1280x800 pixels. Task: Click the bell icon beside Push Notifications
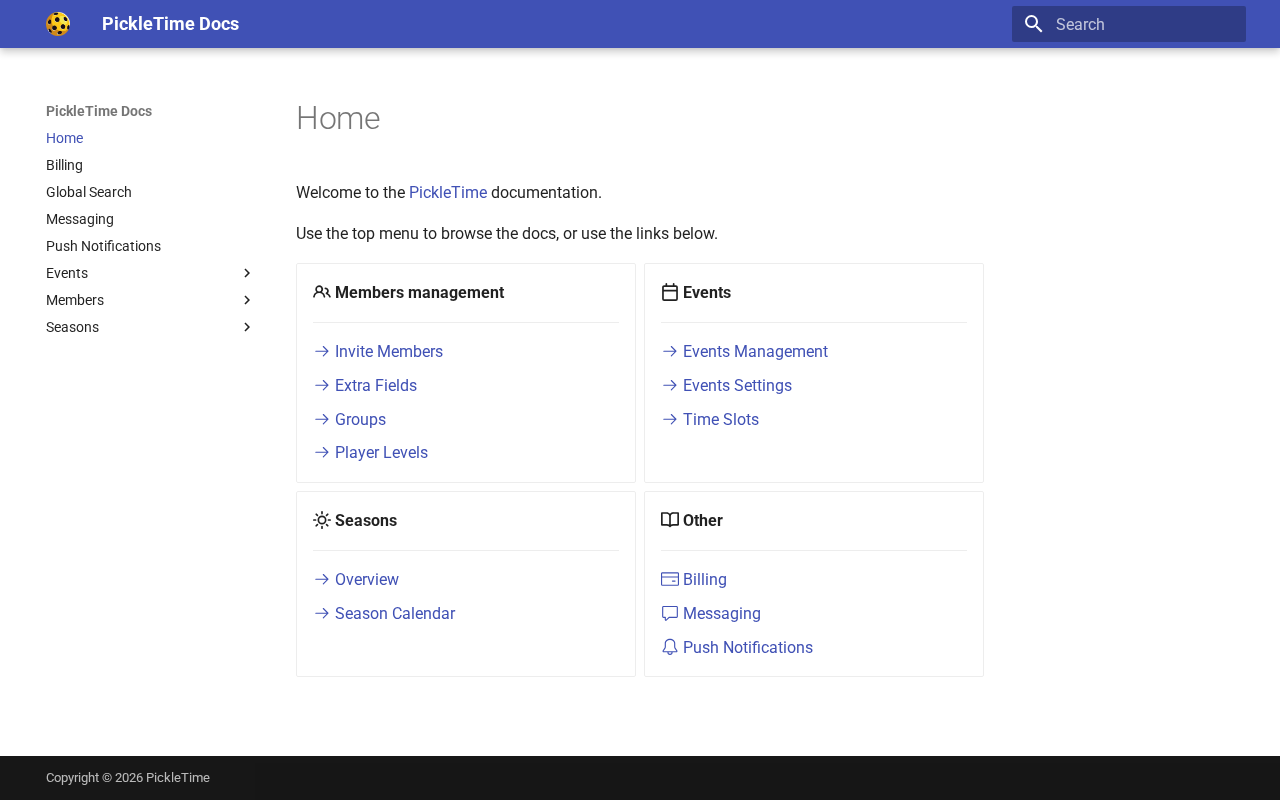[x=670, y=648]
